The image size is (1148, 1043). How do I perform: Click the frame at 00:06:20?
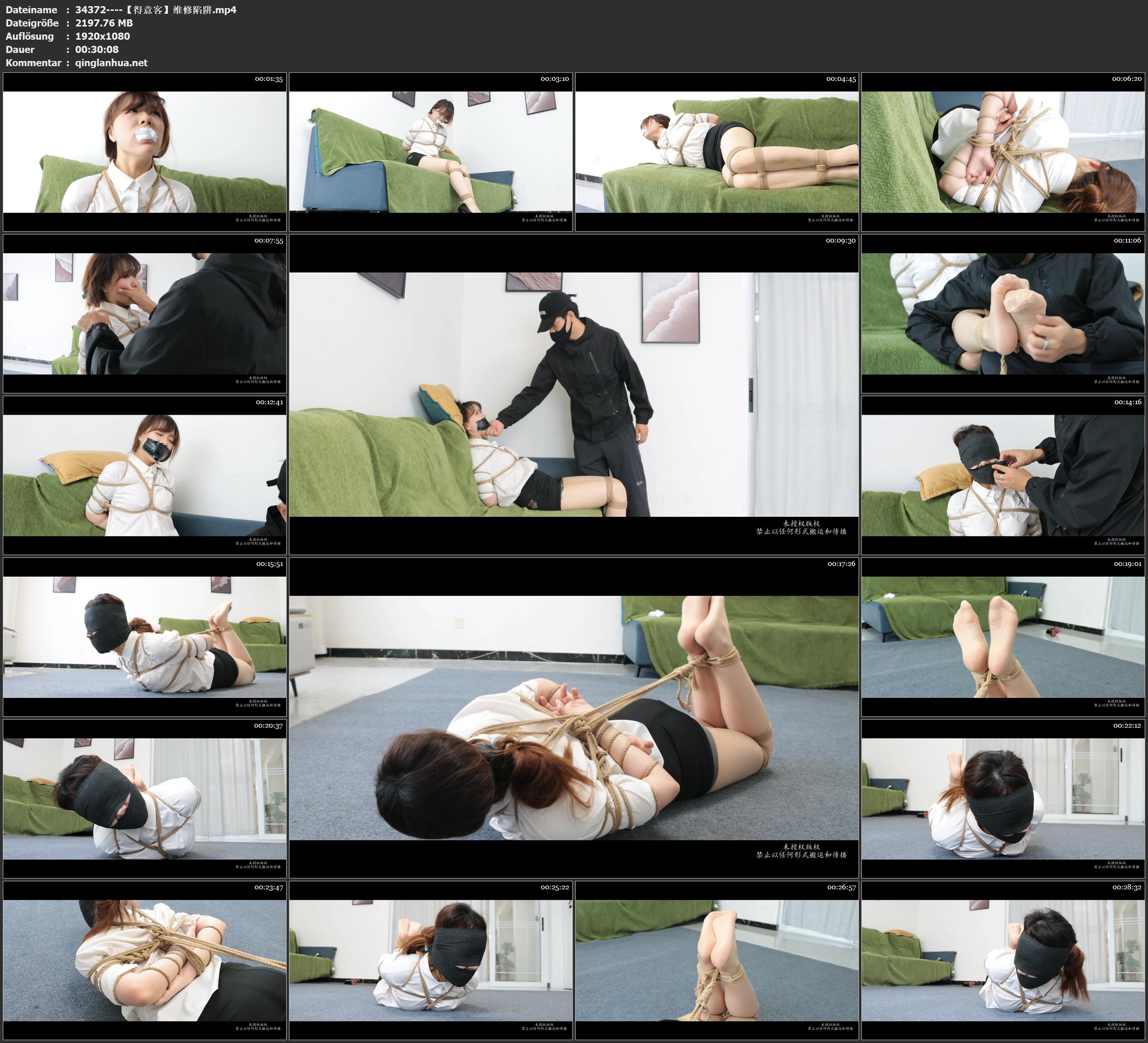pyautogui.click(x=1003, y=152)
